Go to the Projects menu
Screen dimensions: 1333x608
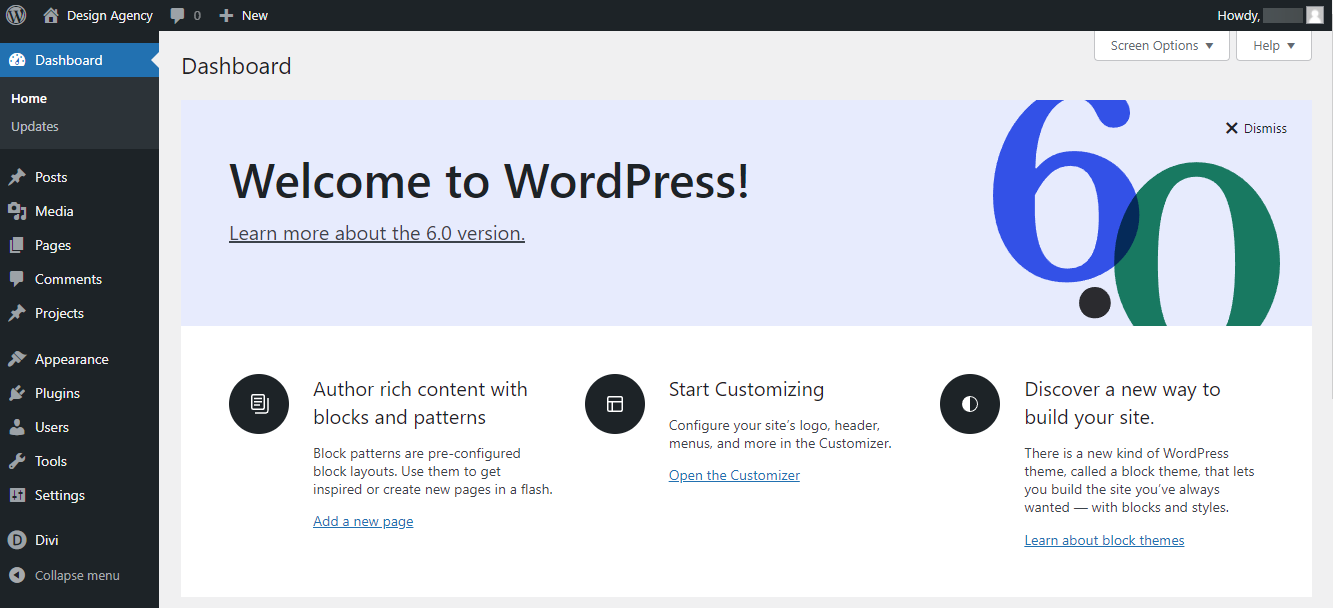point(59,313)
